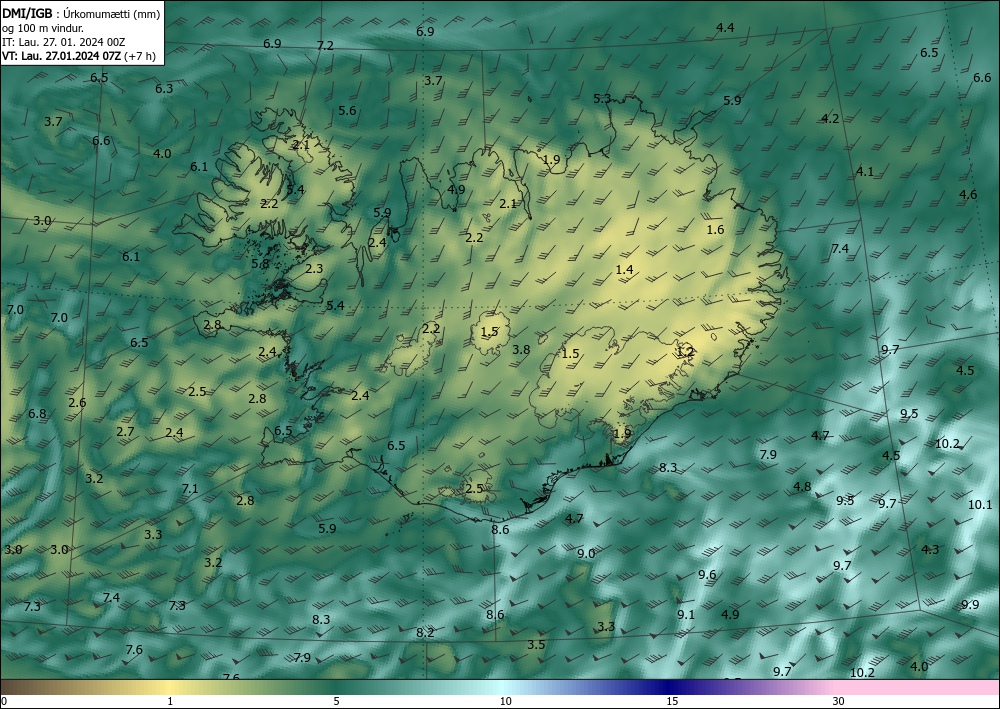The width and height of the screenshot is (1000, 709).
Task: Click the map value 1.2
Action: pyautogui.click(x=685, y=351)
